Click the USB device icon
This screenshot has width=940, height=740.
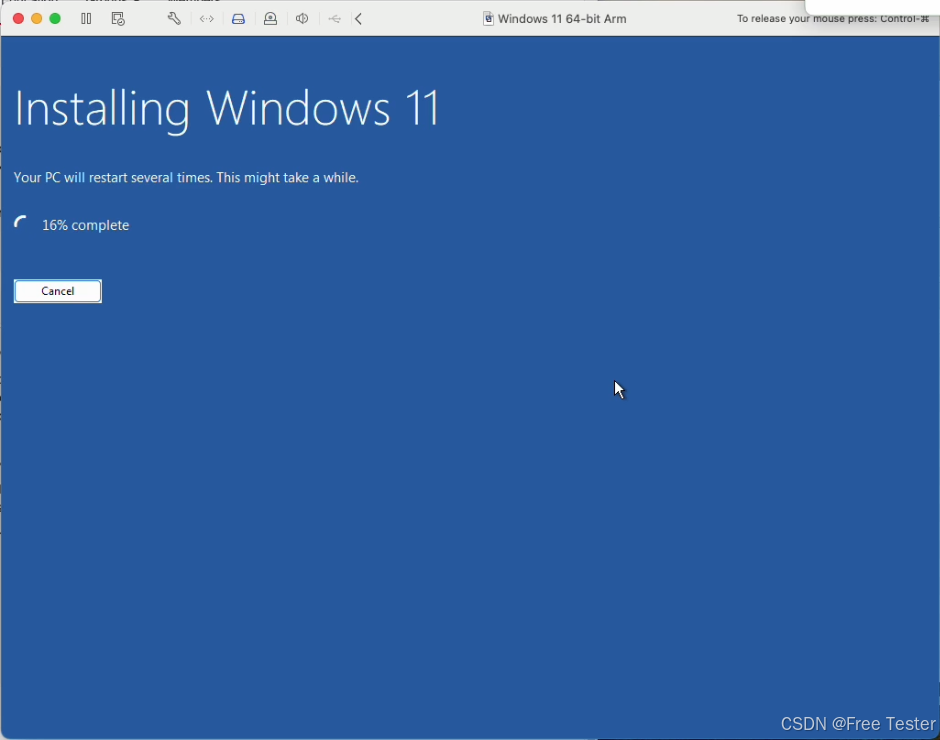pos(335,19)
